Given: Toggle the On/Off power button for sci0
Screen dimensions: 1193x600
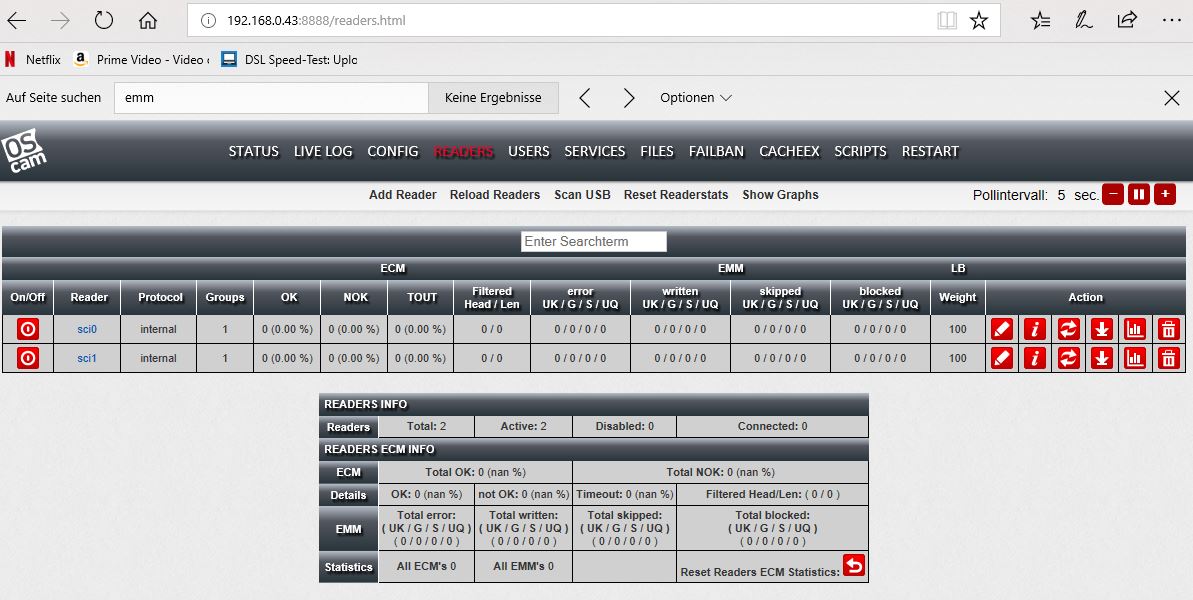Looking at the screenshot, I should pos(28,328).
